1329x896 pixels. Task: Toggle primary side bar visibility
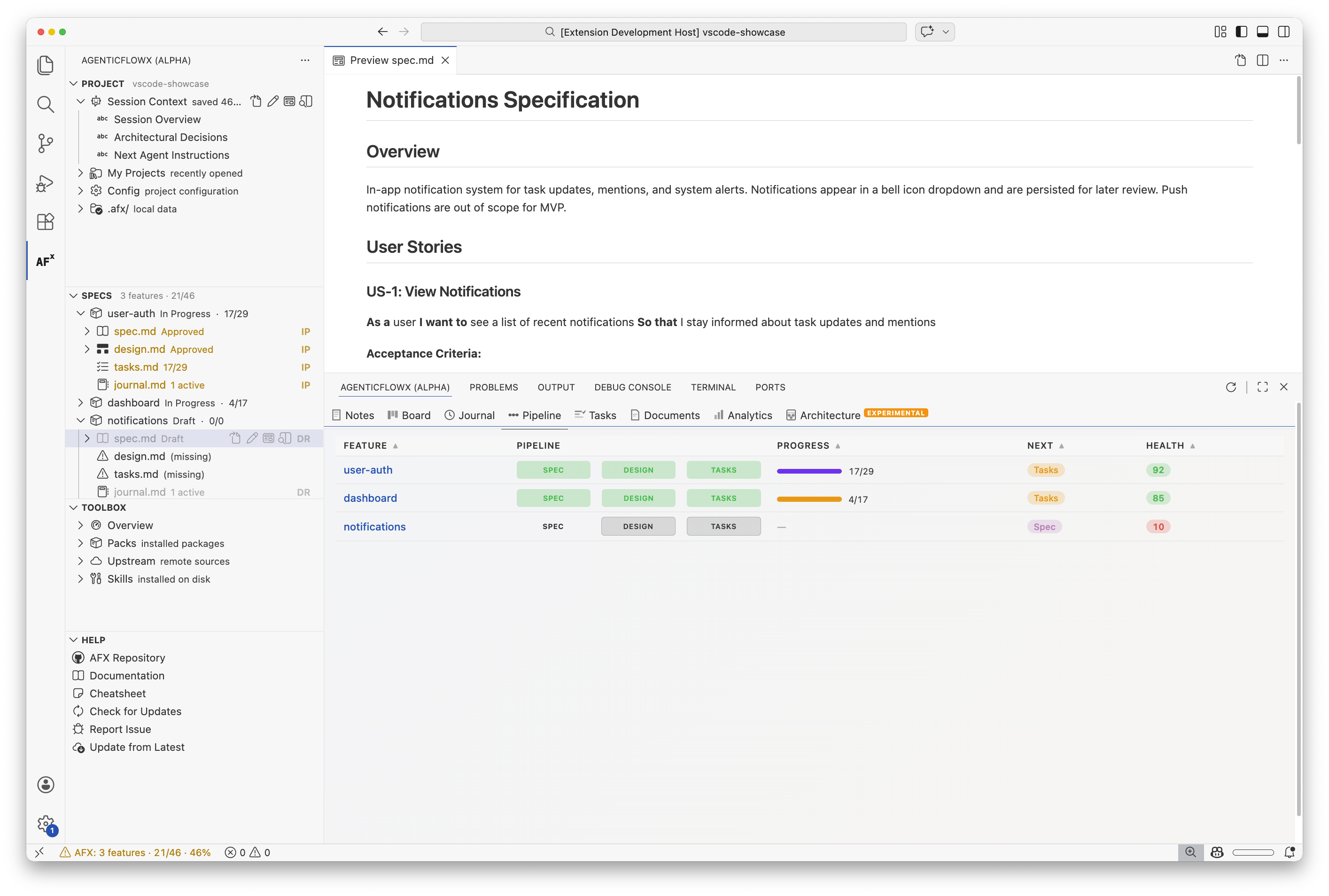(1242, 32)
